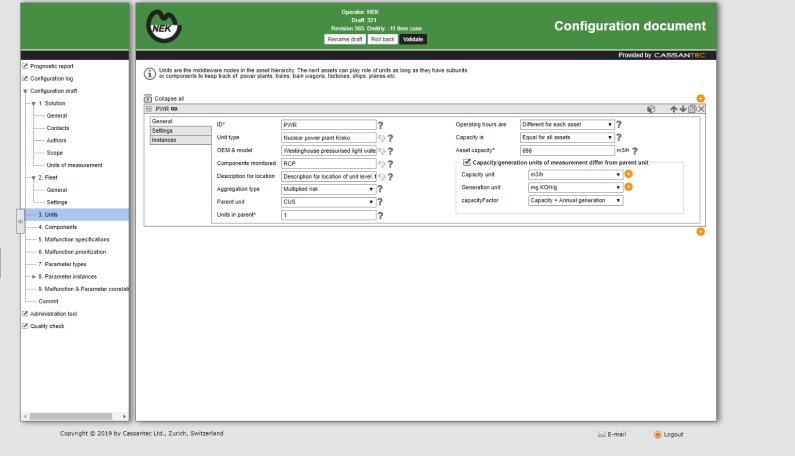Open Configuration log link

pyautogui.click(x=51, y=79)
